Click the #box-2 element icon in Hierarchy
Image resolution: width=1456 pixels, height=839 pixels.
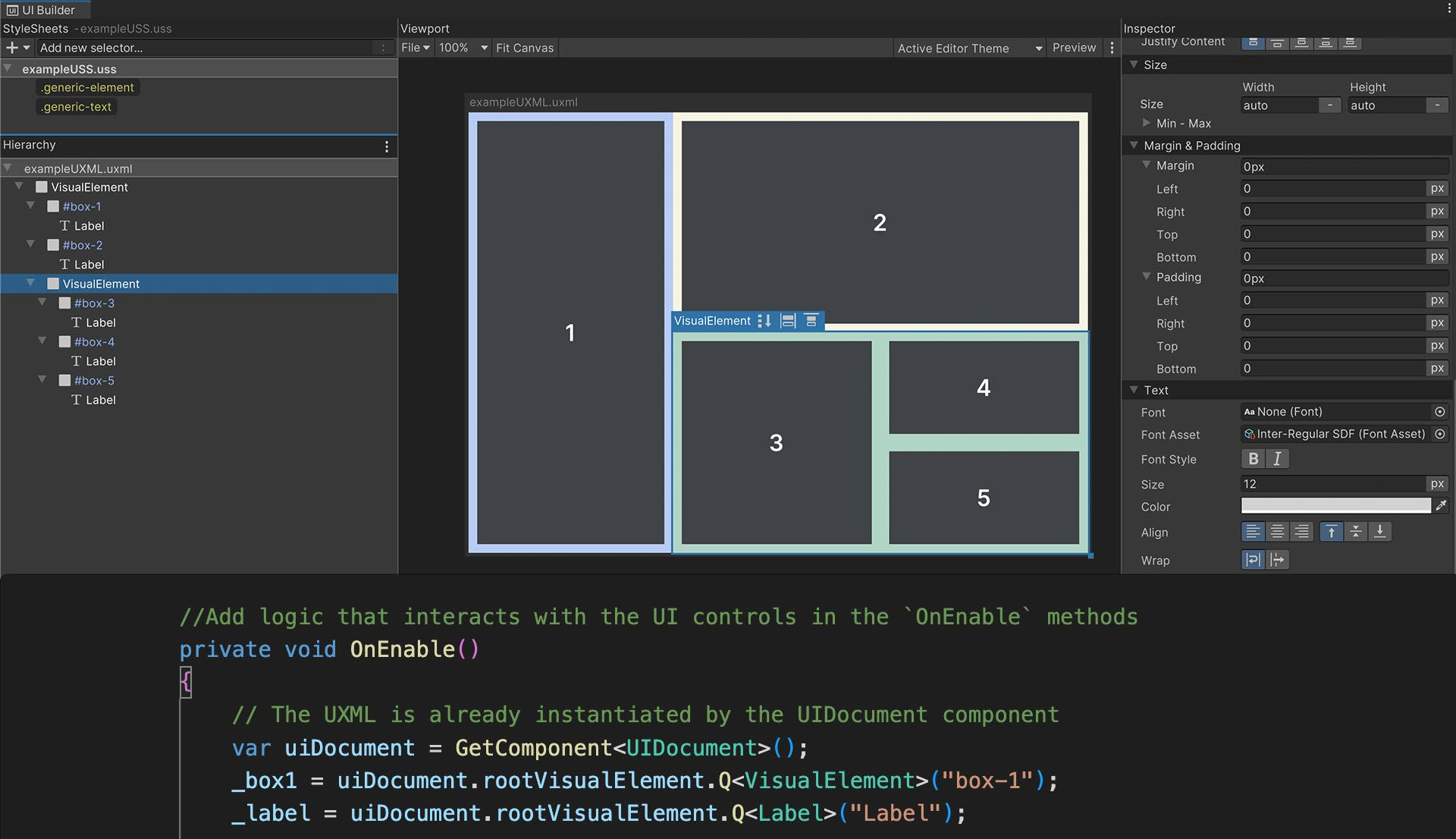[53, 245]
